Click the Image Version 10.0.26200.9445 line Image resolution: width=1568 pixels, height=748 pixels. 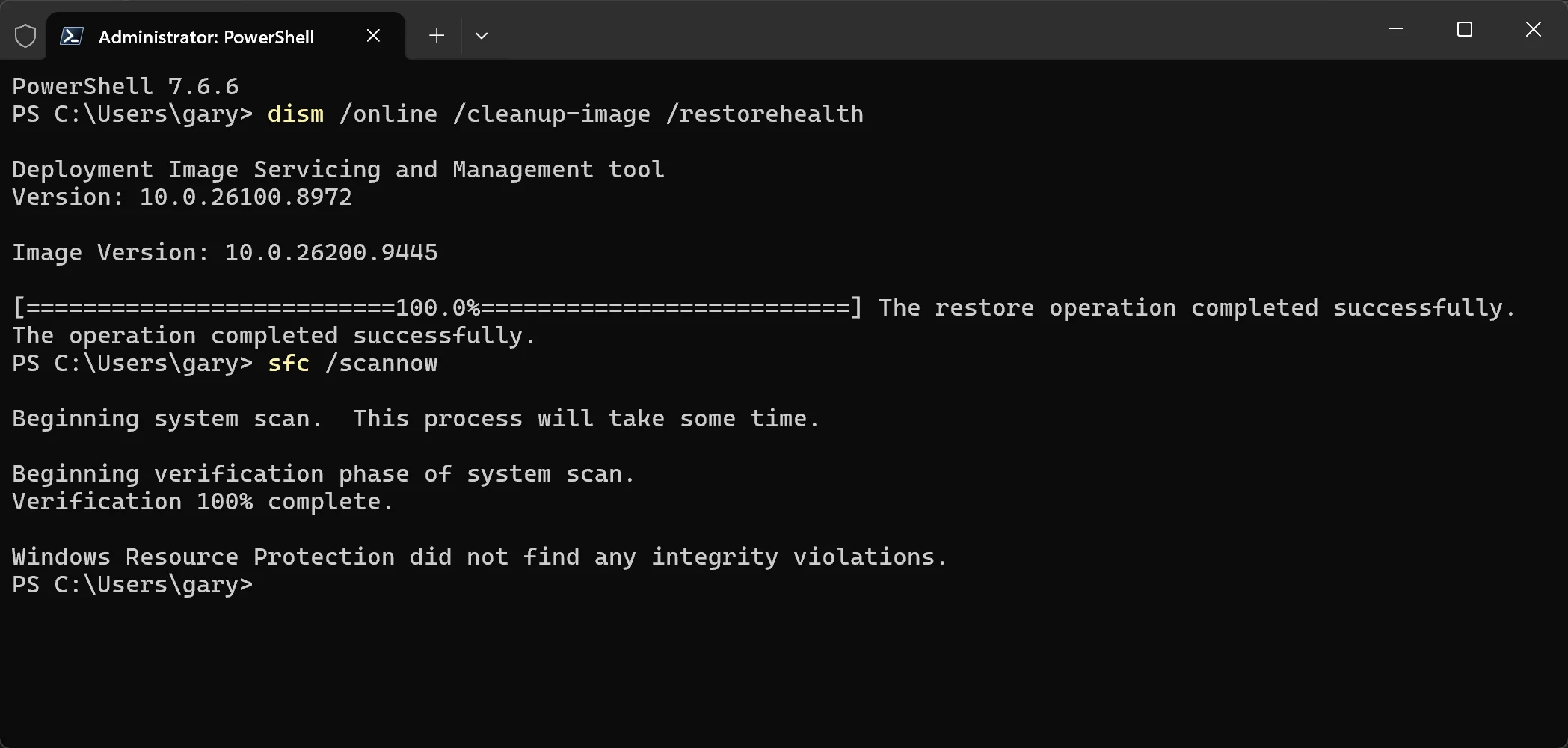coord(225,253)
